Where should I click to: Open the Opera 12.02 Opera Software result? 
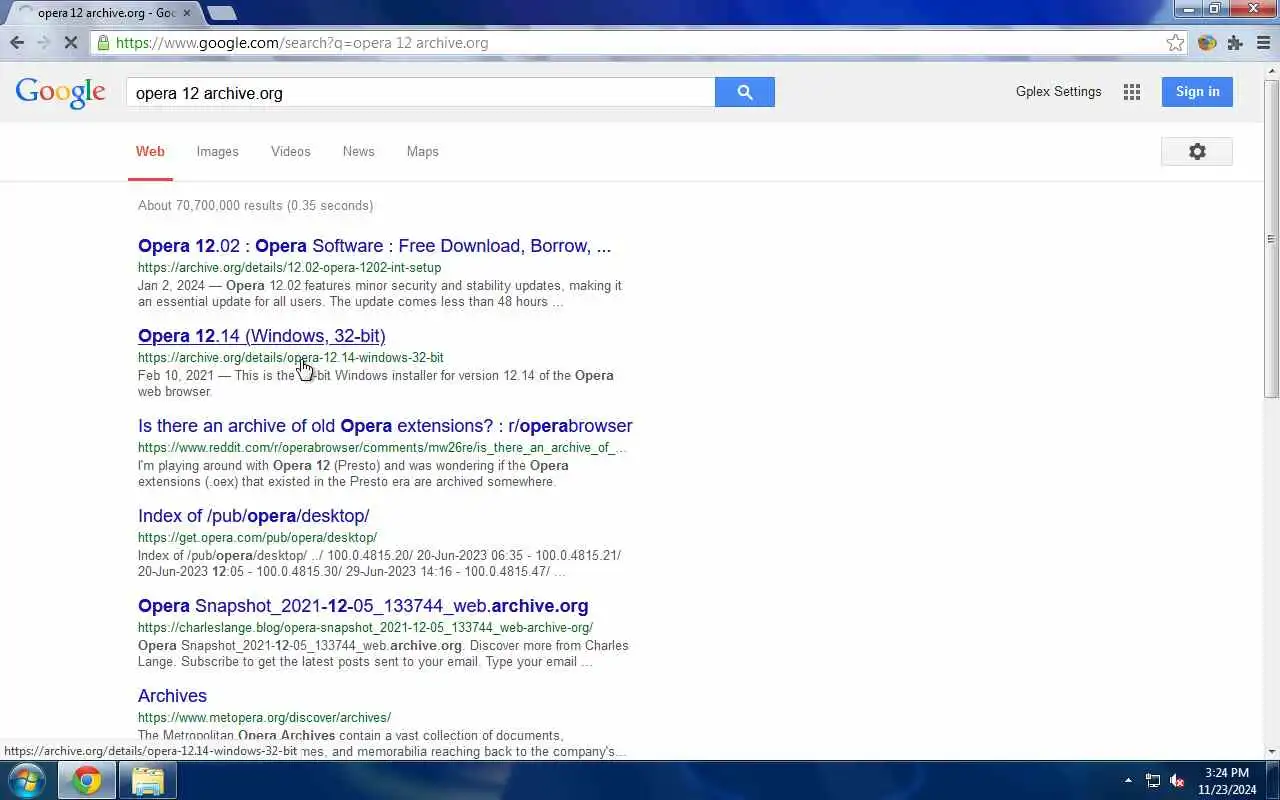coord(374,246)
